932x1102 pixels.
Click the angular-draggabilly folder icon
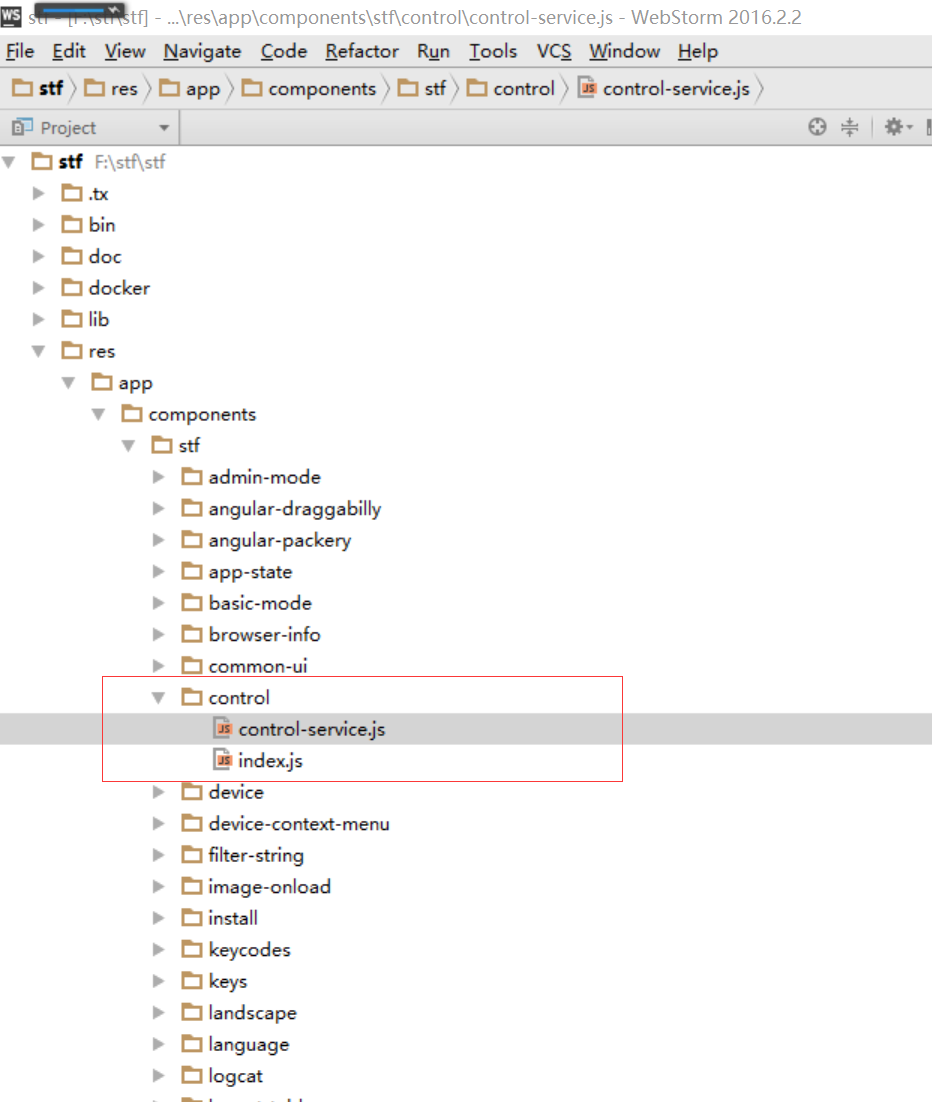(192, 508)
